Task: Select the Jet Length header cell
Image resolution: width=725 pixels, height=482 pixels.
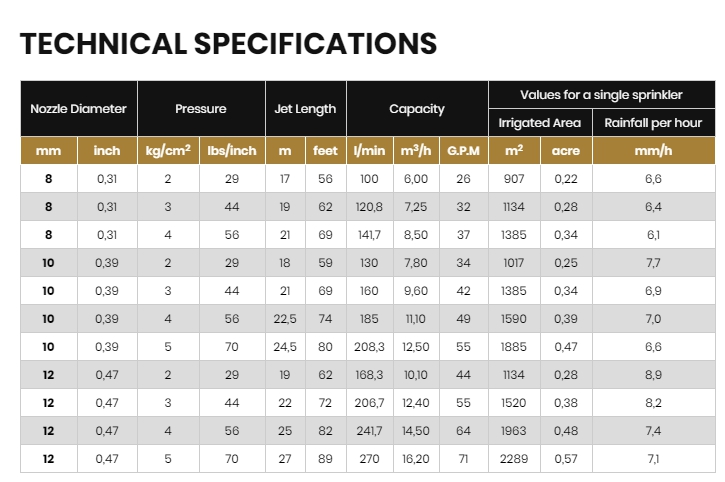Action: pyautogui.click(x=306, y=109)
